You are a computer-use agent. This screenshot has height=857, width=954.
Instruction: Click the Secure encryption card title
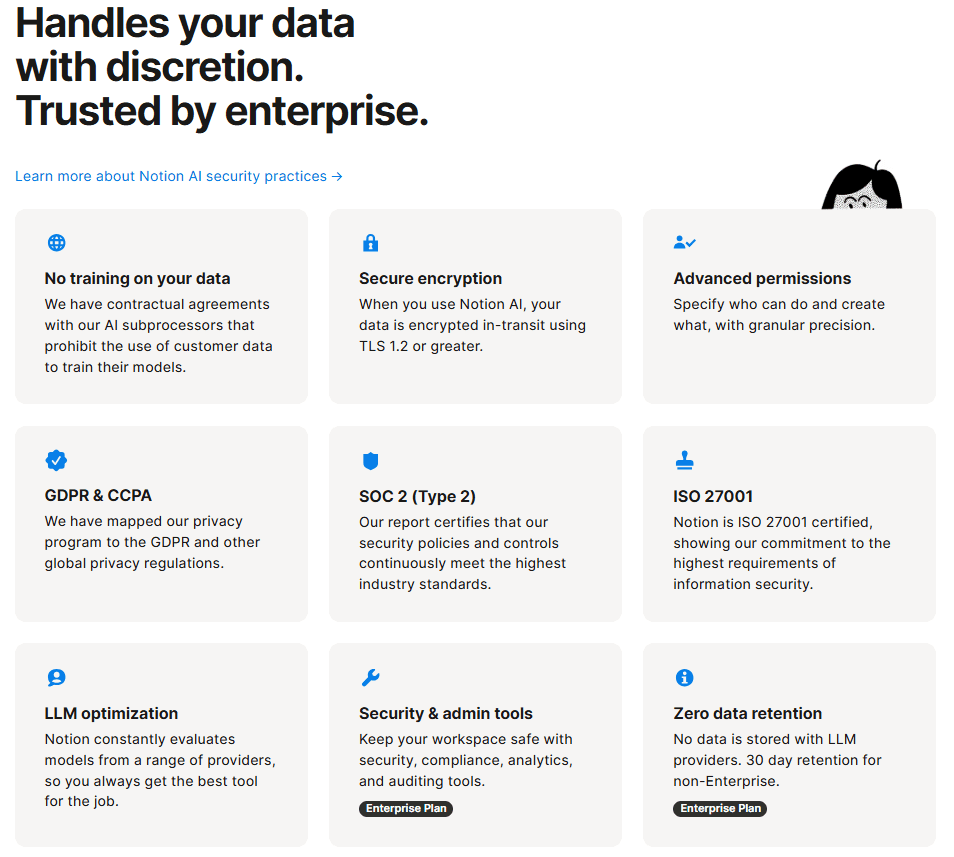click(430, 278)
